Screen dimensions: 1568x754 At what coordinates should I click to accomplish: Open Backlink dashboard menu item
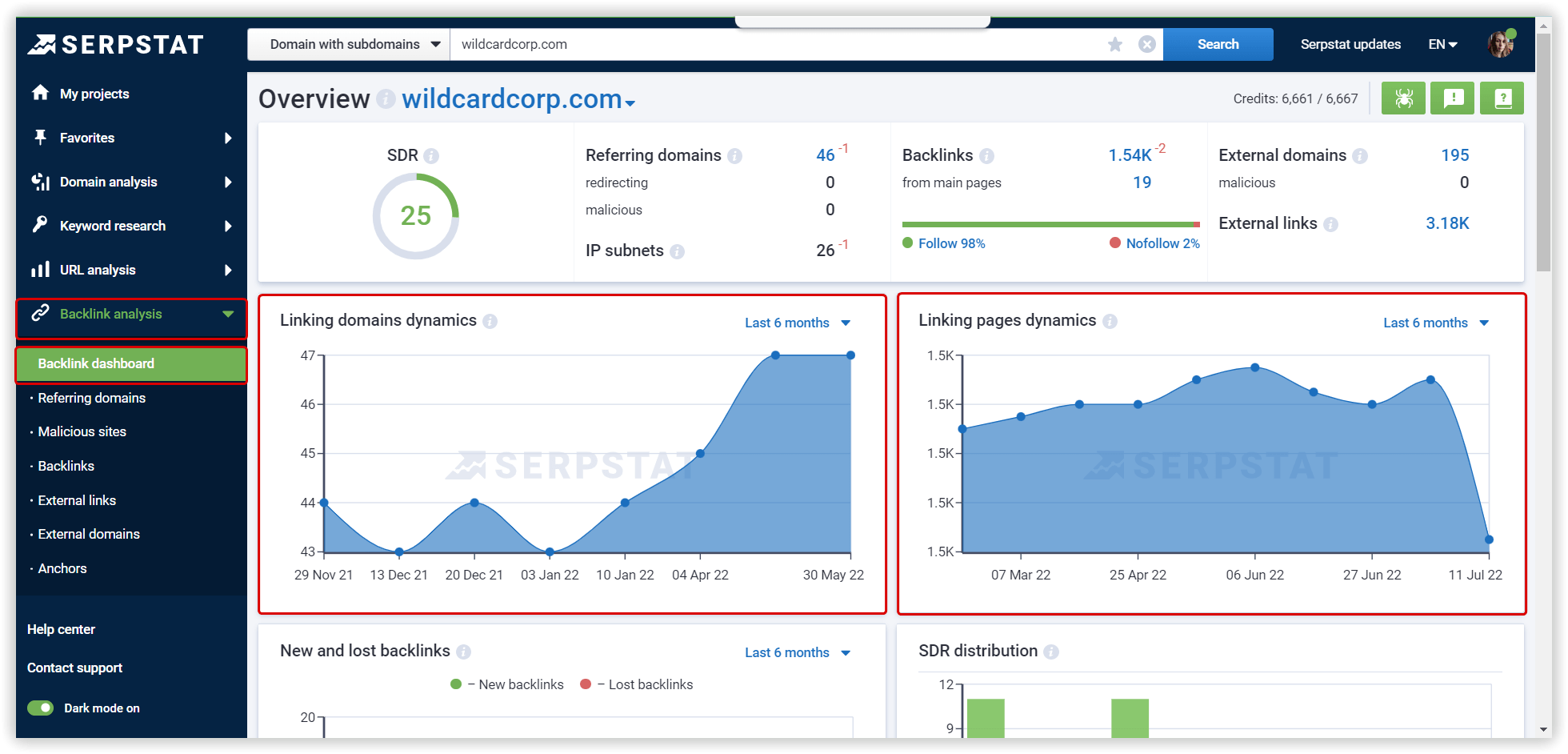tap(131, 363)
